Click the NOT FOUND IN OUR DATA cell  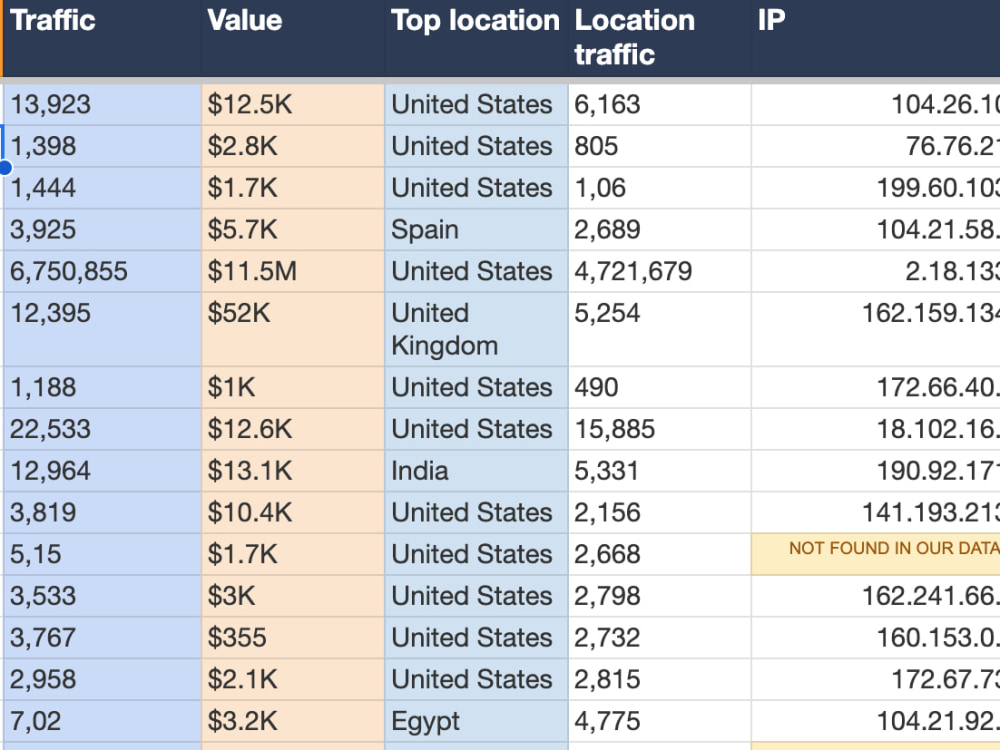tap(876, 555)
